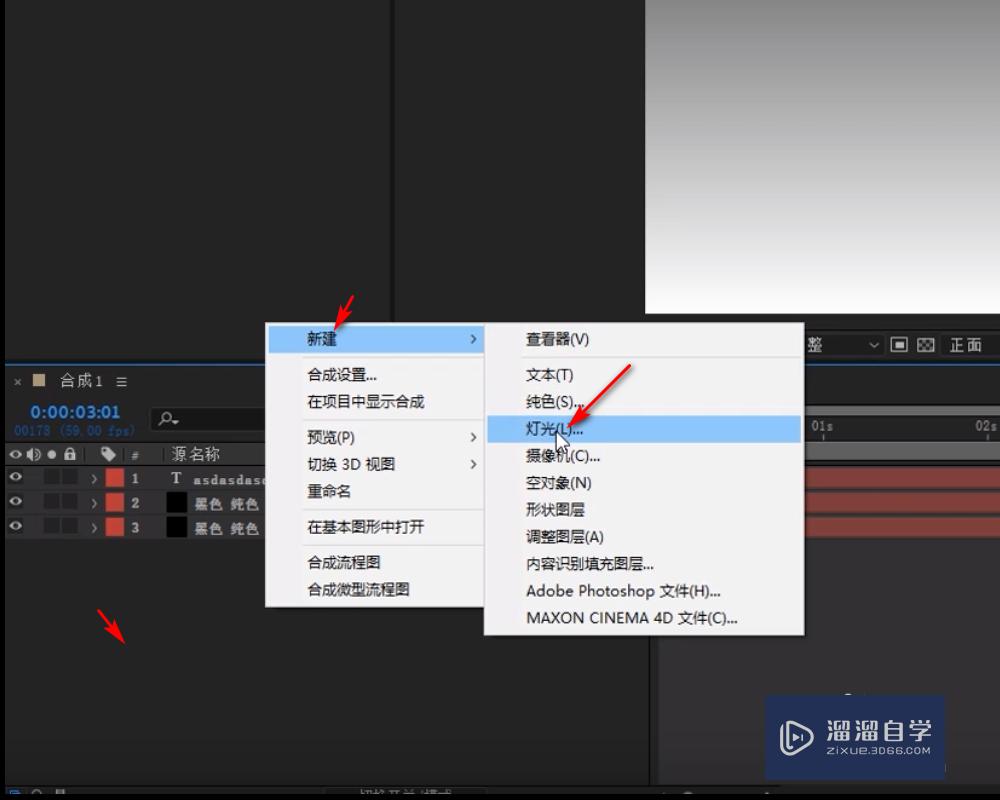Expand the 预览(P) submenu arrow
The width and height of the screenshot is (1000, 800).
(473, 437)
